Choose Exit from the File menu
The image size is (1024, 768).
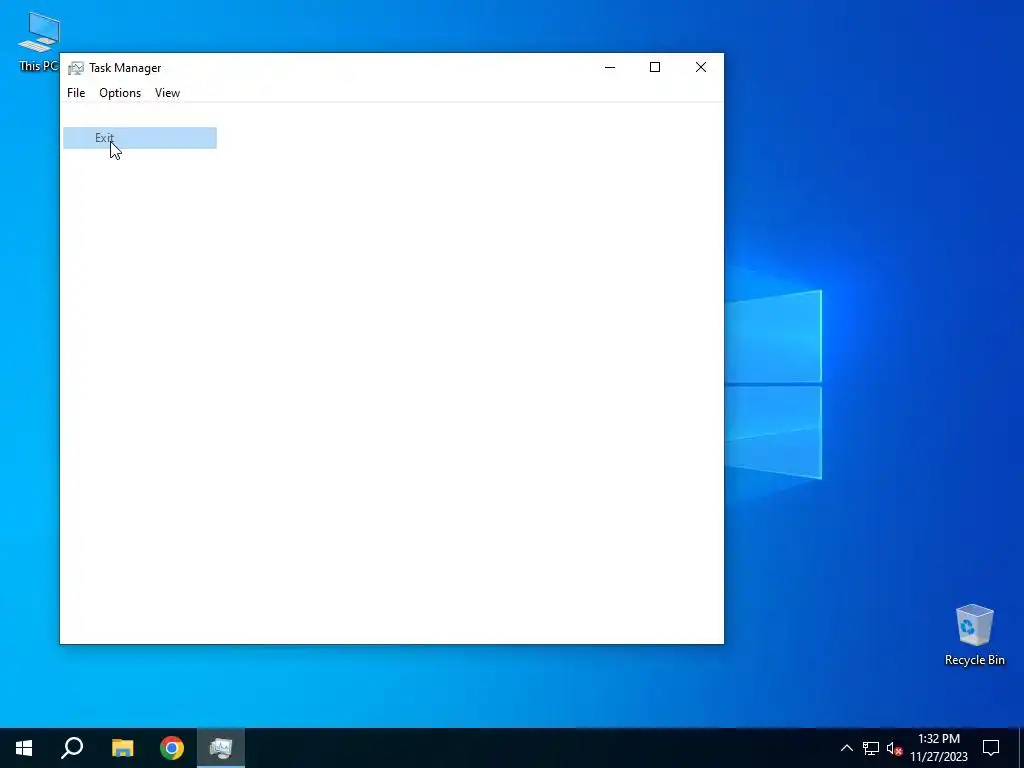pyautogui.click(x=140, y=138)
